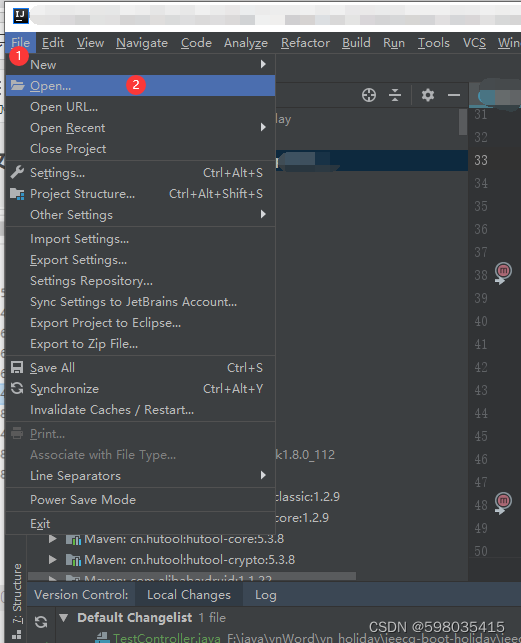This screenshot has height=643, width=521.
Task: Click the IntelliJ IDEA logo in title bar
Action: [20, 16]
